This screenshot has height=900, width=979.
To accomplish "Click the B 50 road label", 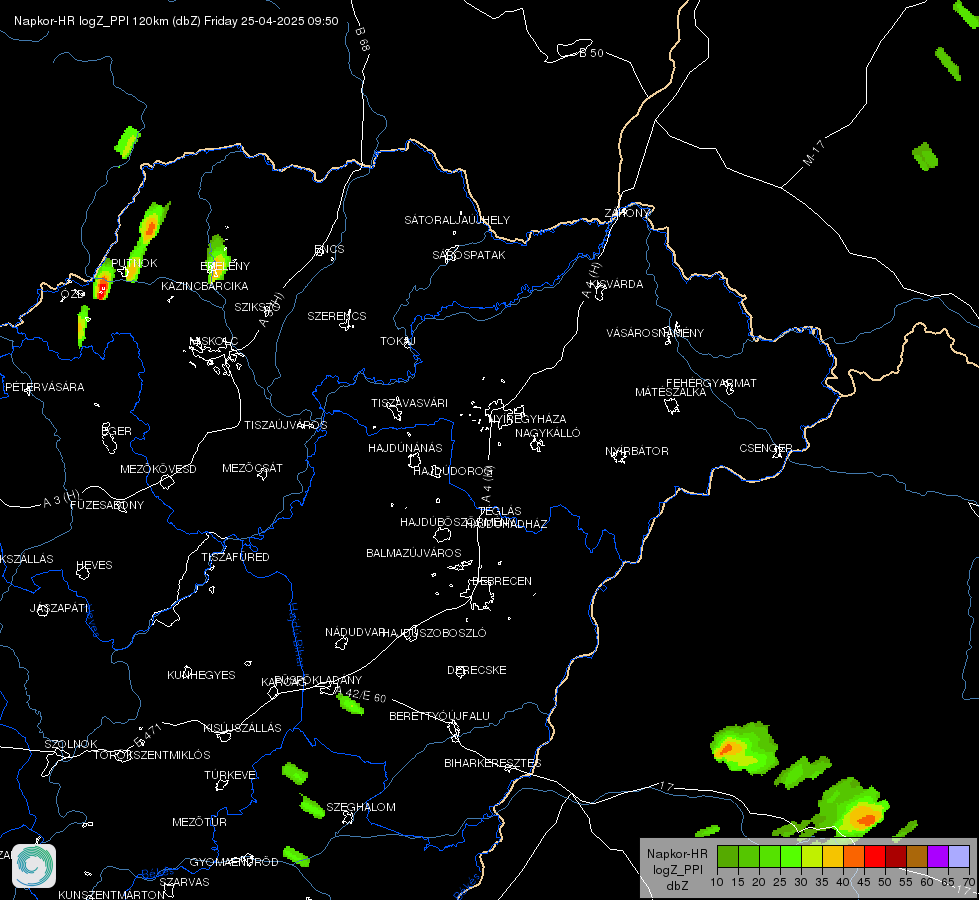I will click(591, 53).
